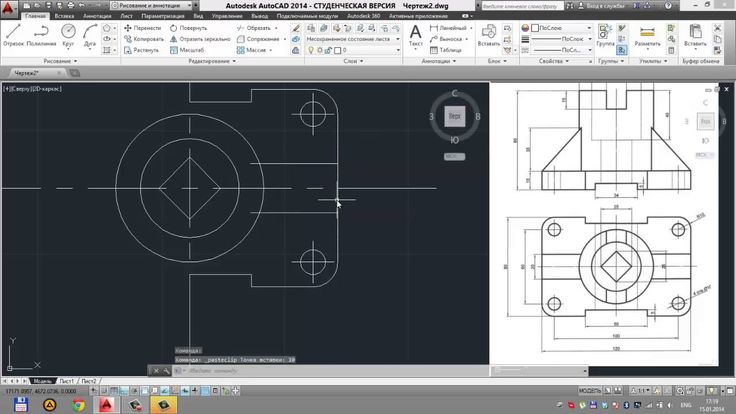736x414 pixels.
Task: Toggle Grid Display in the status bar
Action: pyautogui.click(x=114, y=391)
